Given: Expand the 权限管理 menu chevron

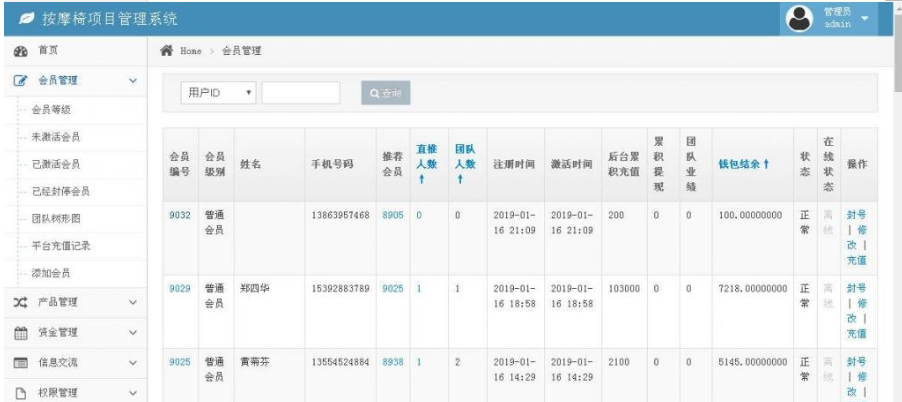Looking at the screenshot, I should (133, 393).
